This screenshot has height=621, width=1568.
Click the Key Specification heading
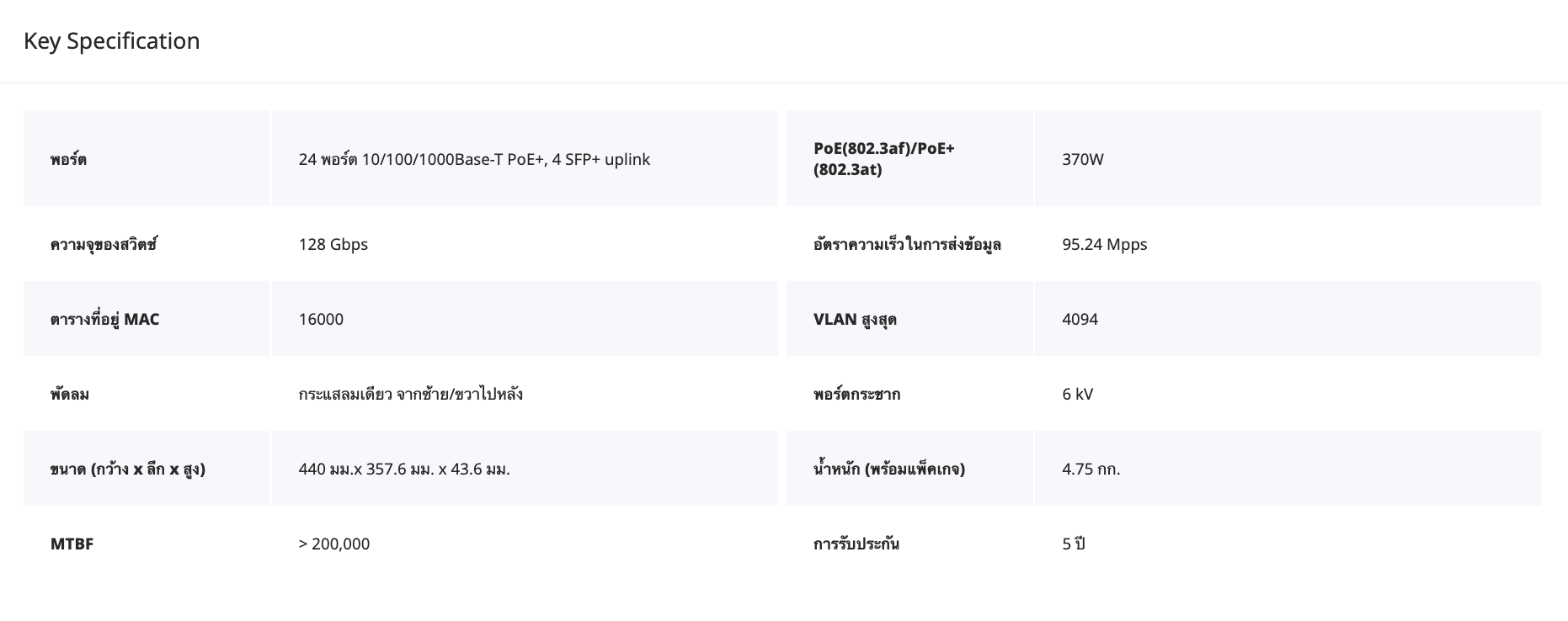(x=112, y=41)
